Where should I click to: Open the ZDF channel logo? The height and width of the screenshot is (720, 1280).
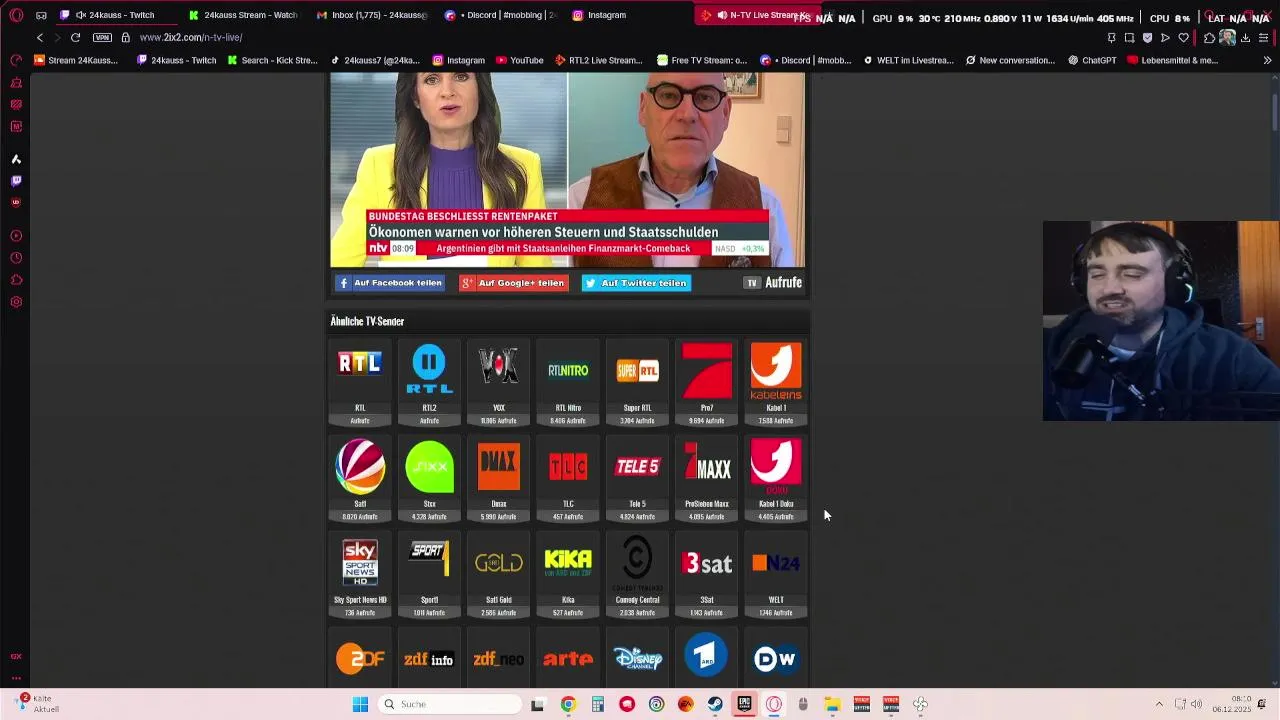click(x=360, y=659)
